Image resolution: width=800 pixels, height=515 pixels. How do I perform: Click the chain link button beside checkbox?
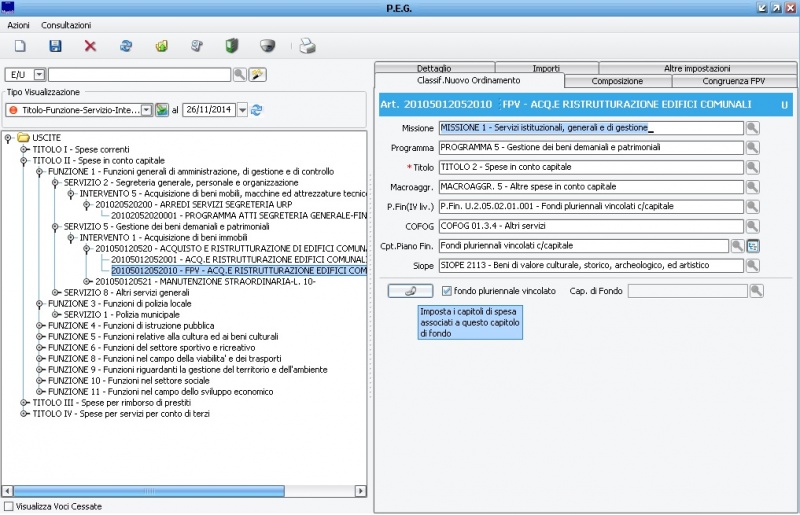pos(410,291)
